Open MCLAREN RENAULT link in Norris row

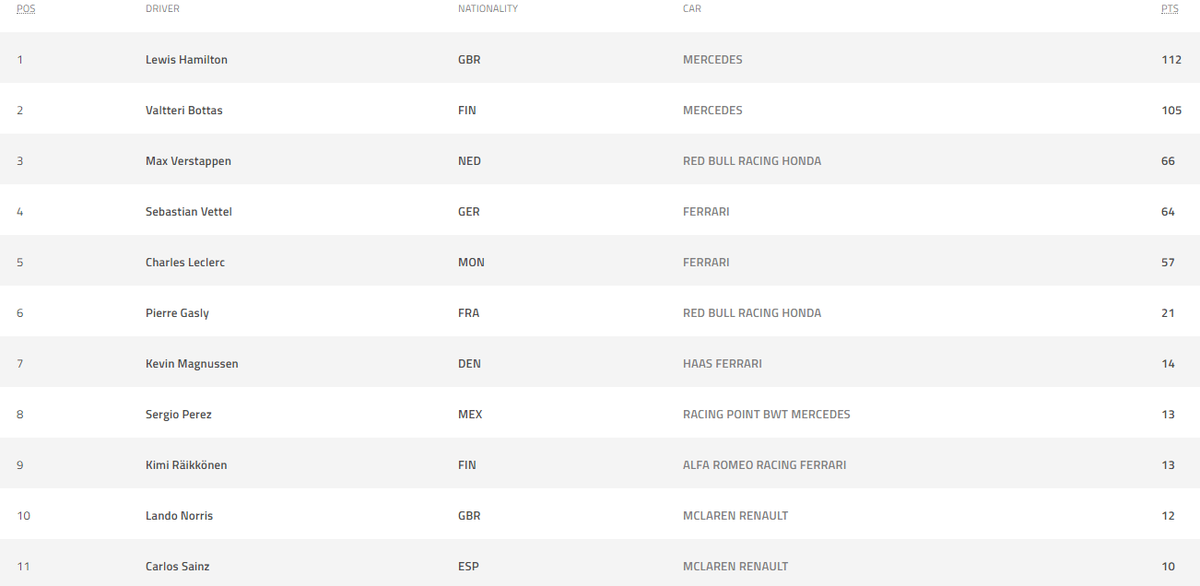[x=735, y=516]
